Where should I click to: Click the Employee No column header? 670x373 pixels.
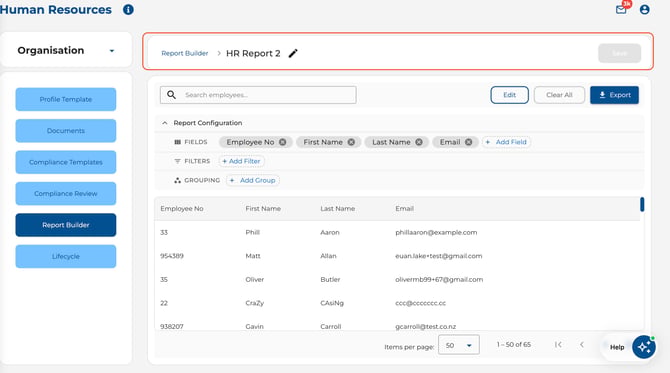(182, 209)
